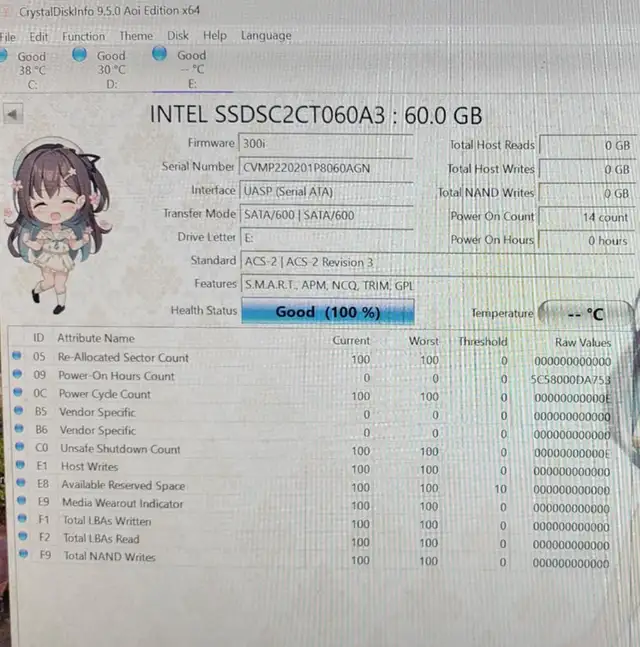Click raw value 5C58000DA753
640x647 pixels.
coord(570,380)
